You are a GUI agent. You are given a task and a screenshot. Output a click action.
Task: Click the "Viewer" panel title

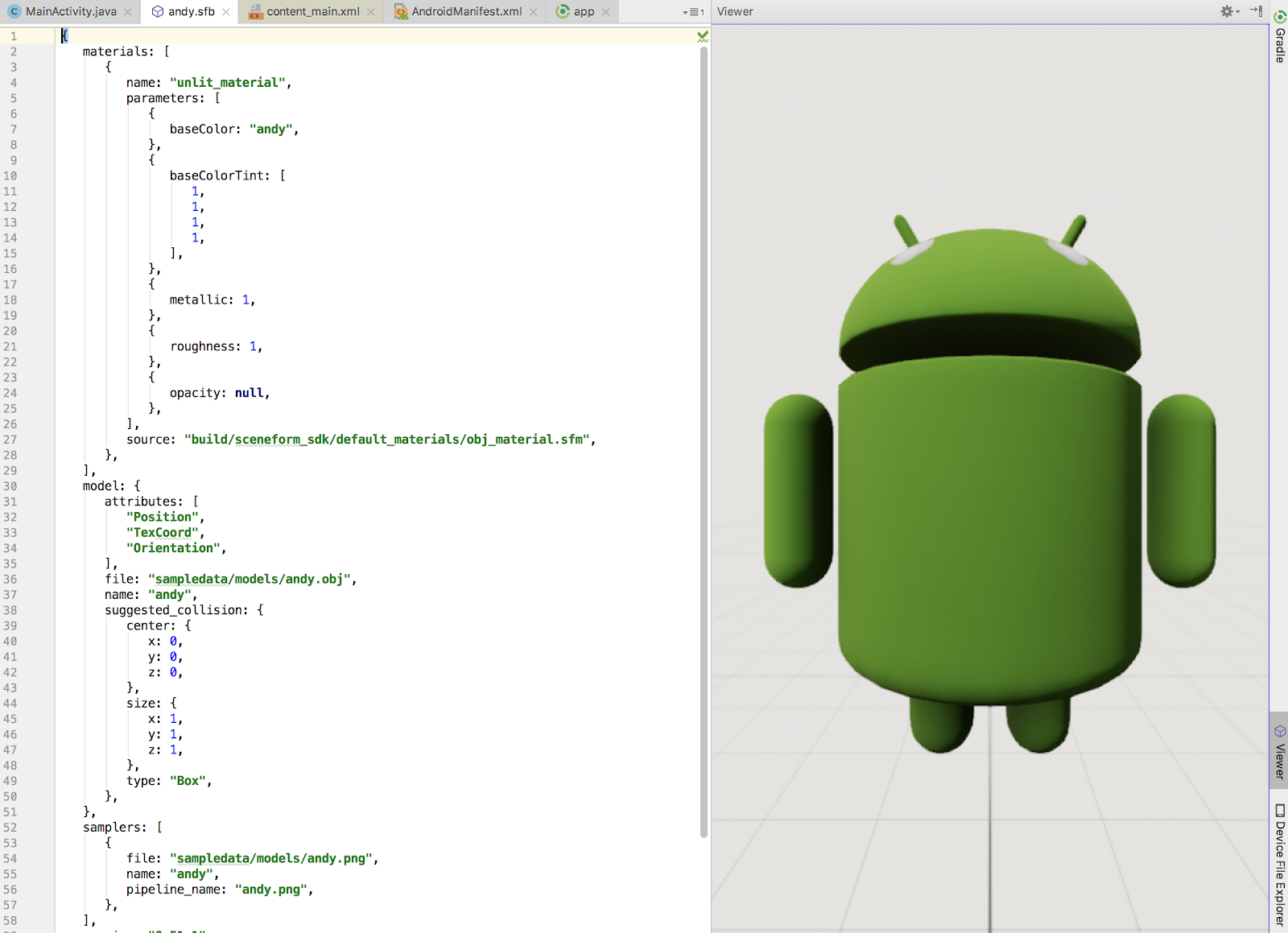pos(735,11)
